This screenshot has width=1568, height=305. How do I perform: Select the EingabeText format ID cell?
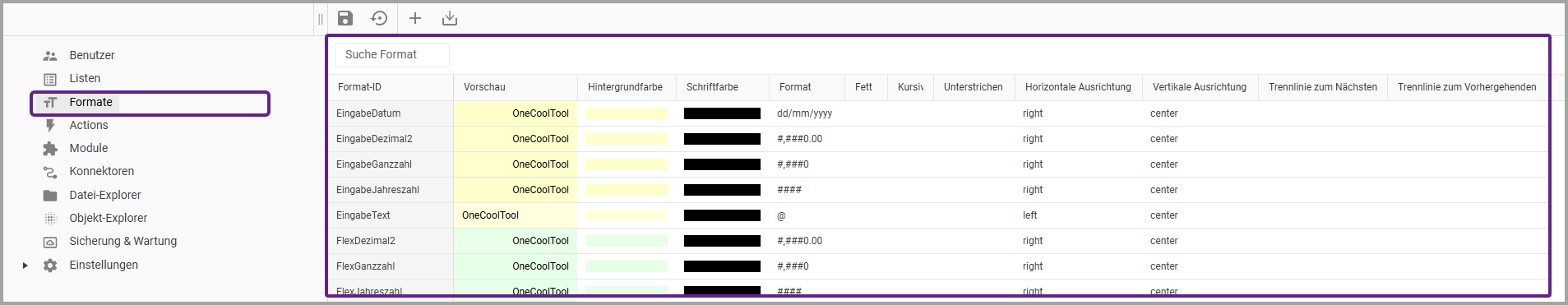click(x=391, y=215)
